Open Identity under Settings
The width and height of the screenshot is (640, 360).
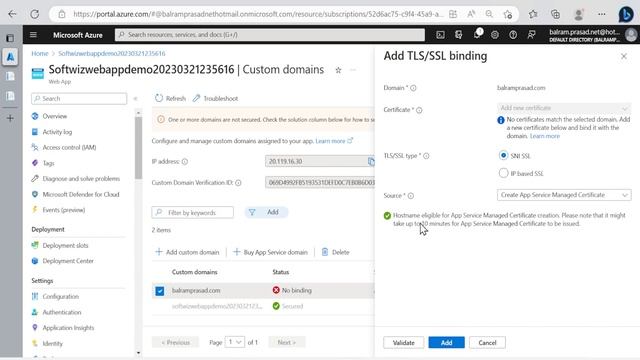click(52, 343)
